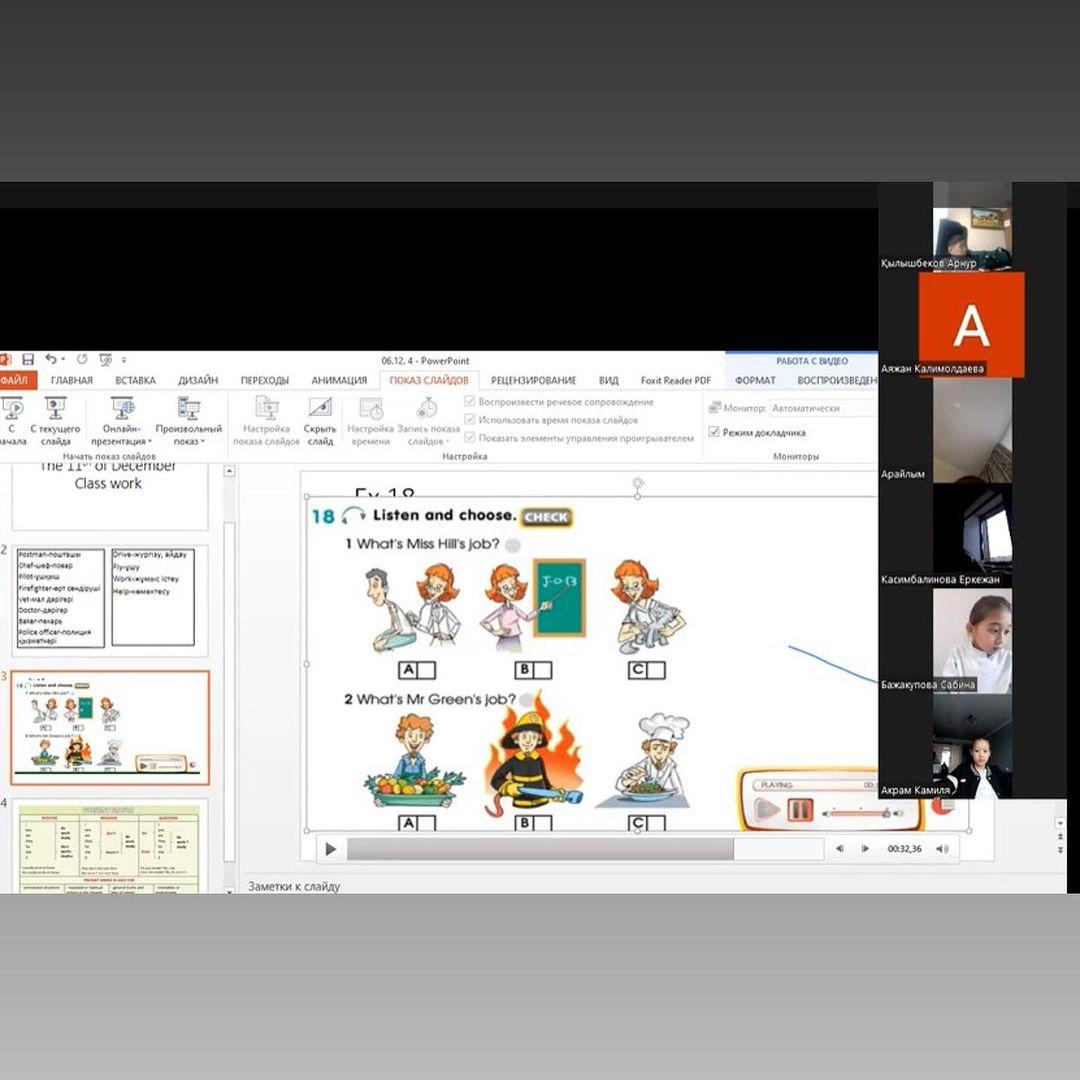Screen dimensions: 1080x1080
Task: Click the play triangle inside the video player
Action: coord(767,810)
